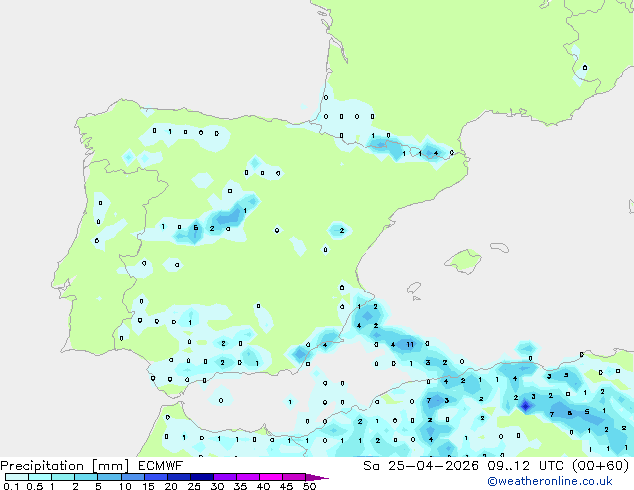Click the legend label '0.5'
The width and height of the screenshot is (634, 490).
[35, 486]
